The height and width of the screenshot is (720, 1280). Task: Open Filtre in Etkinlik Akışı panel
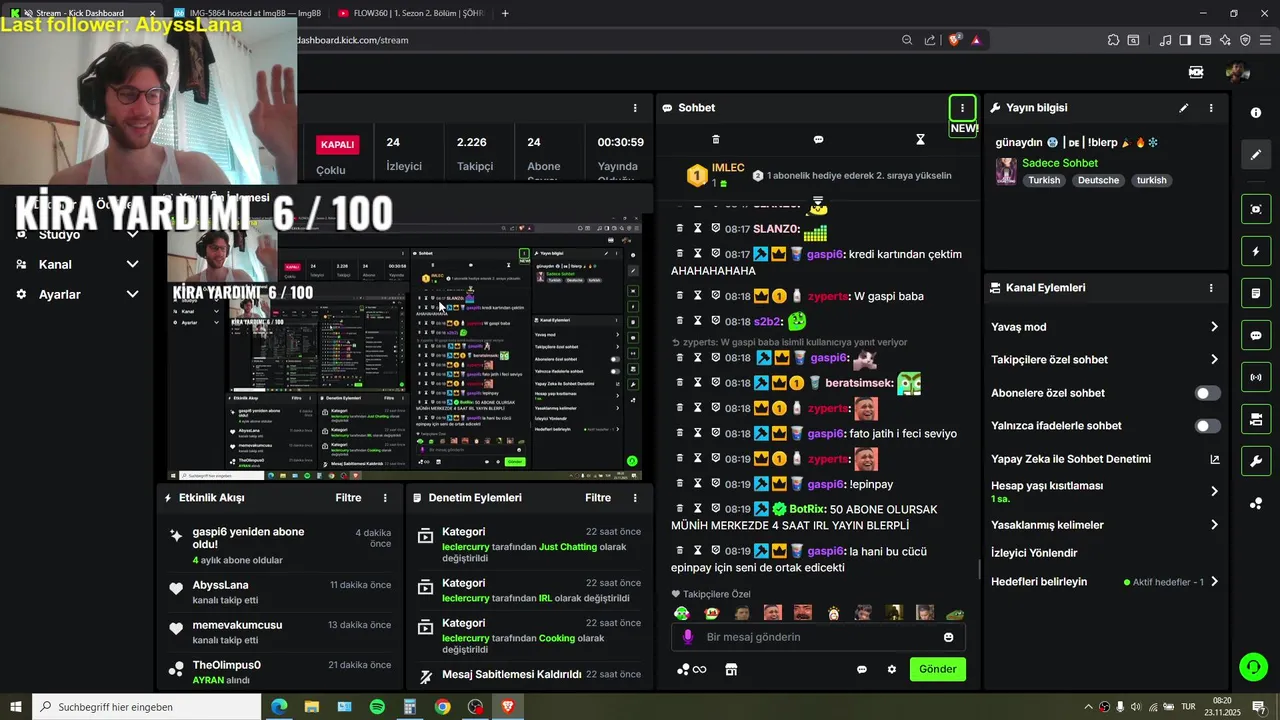(x=348, y=498)
